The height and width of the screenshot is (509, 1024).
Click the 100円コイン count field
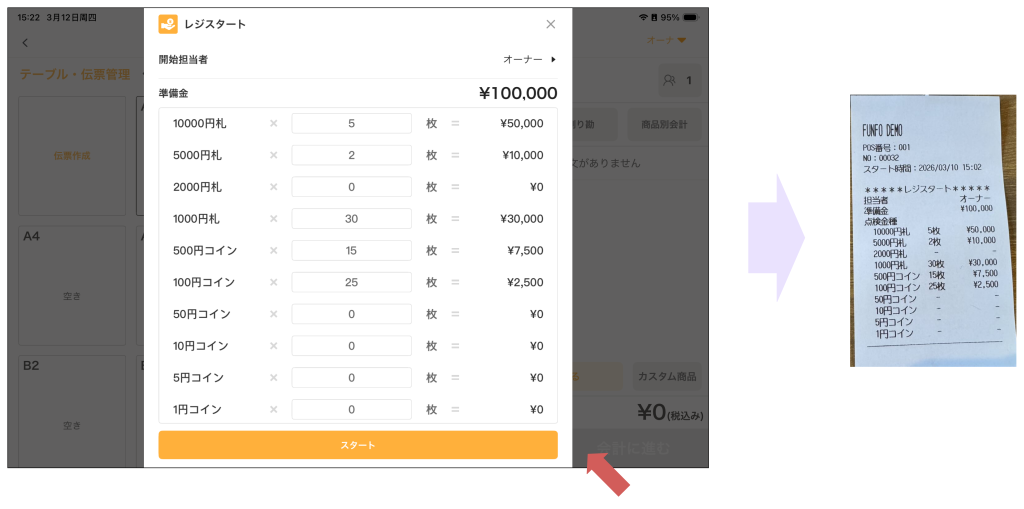point(351,282)
